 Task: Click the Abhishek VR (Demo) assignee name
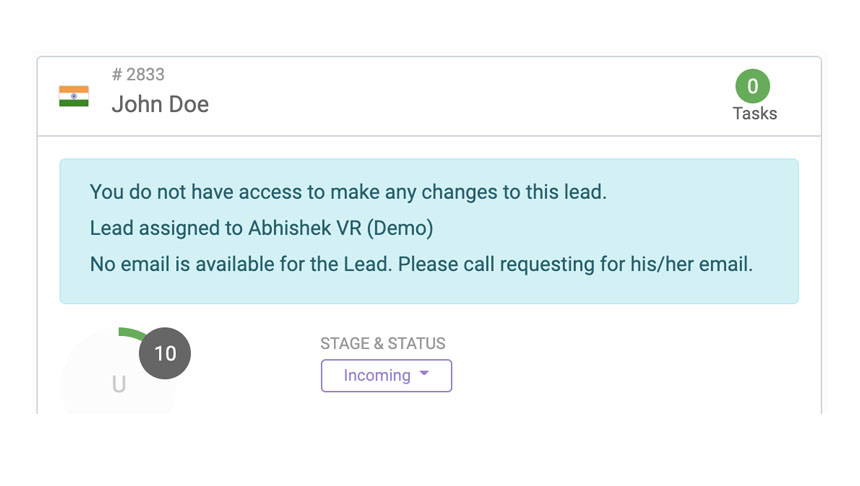click(x=340, y=228)
